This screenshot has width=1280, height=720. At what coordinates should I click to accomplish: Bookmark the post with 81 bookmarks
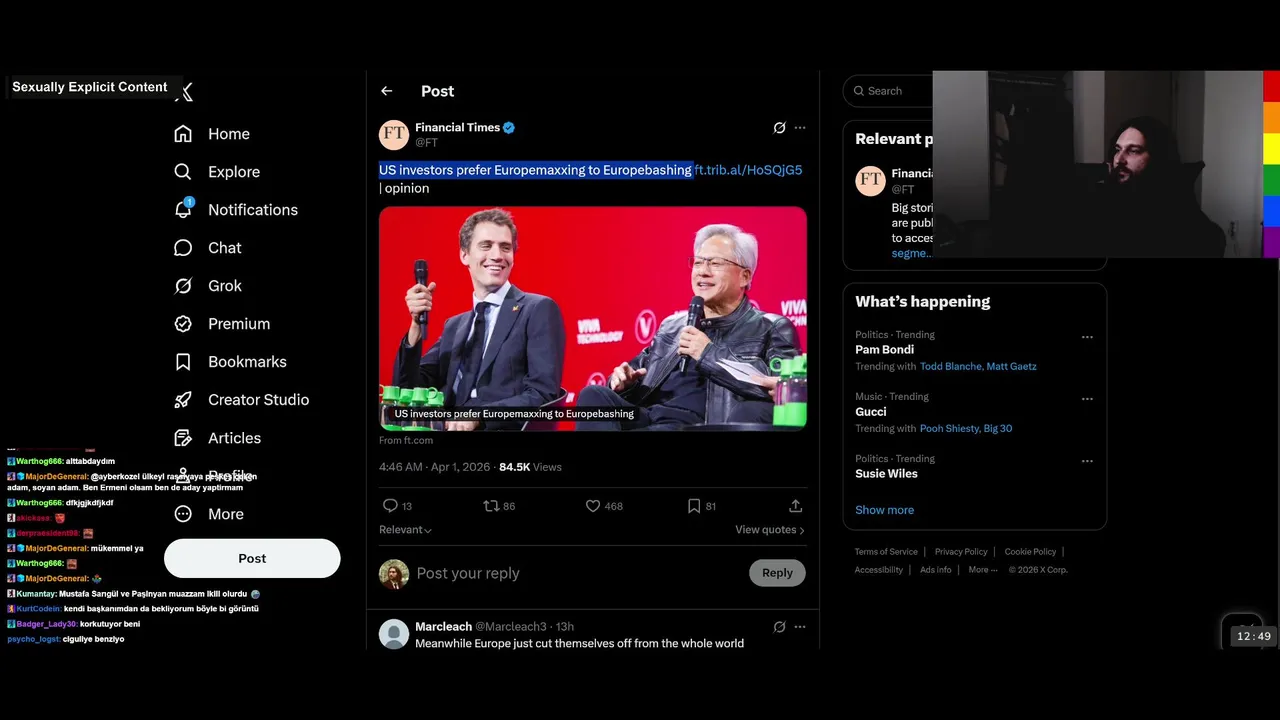tap(694, 506)
